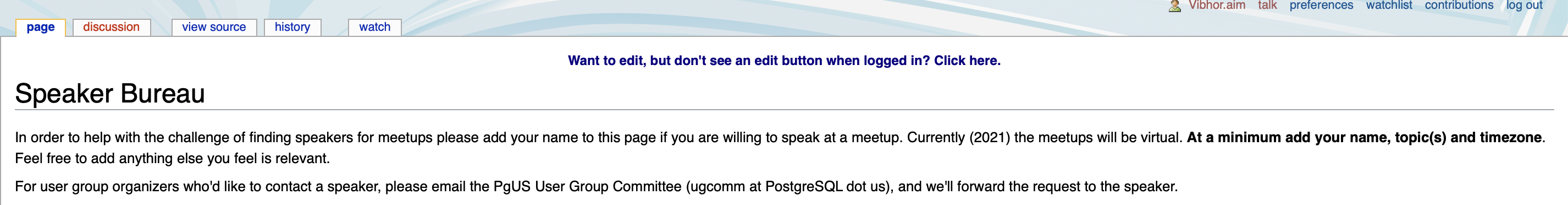Open the history tab
The image size is (1568, 205).
pos(292,28)
